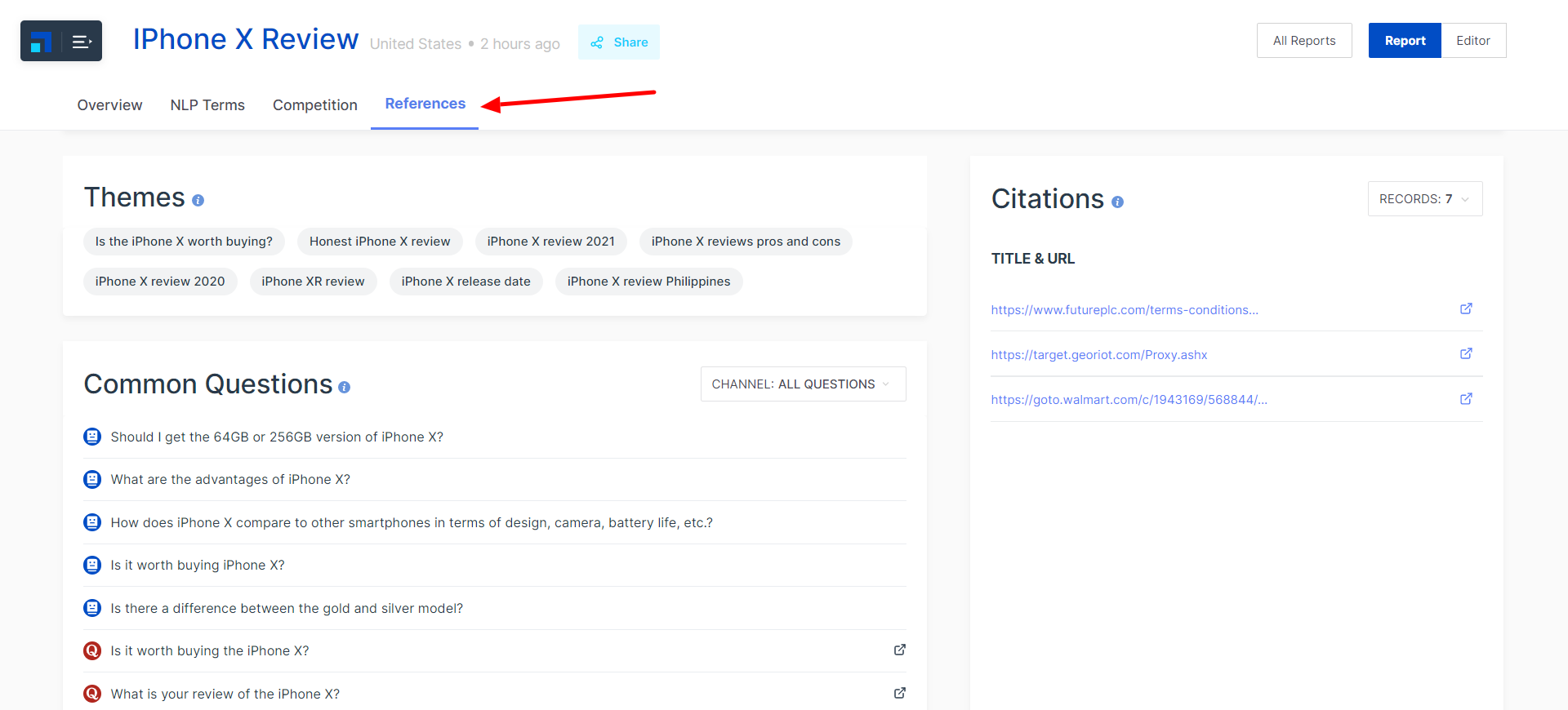Switch to Report view
The width and height of the screenshot is (1568, 710).
1405,41
